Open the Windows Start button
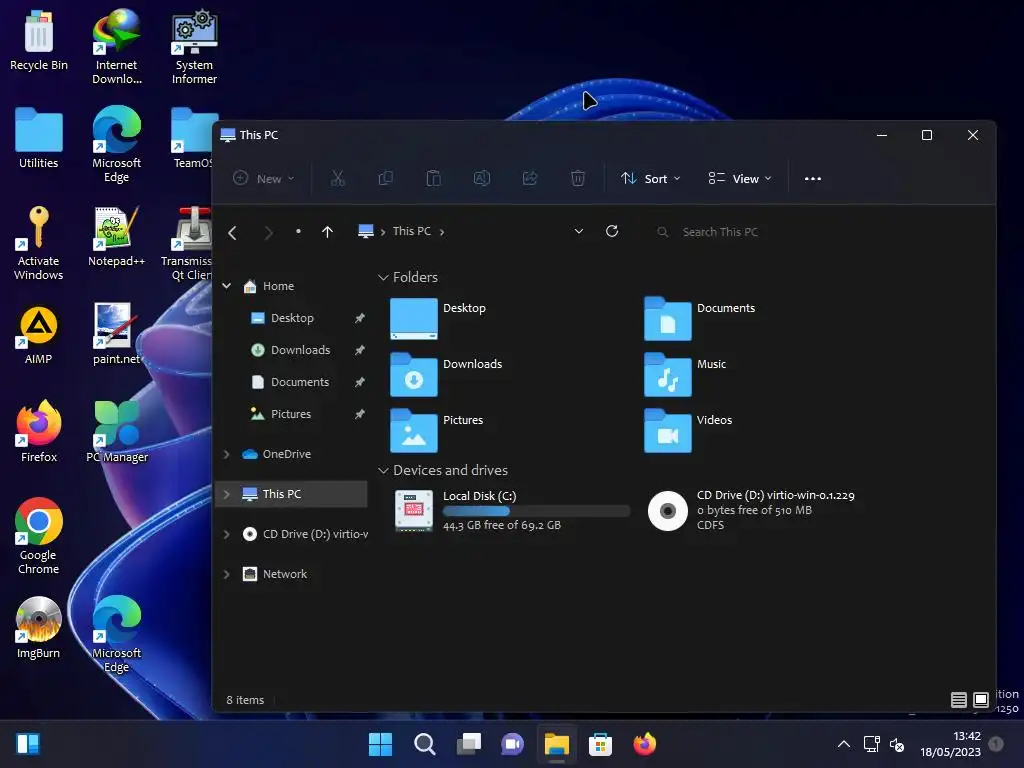The height and width of the screenshot is (768, 1024). pos(380,744)
